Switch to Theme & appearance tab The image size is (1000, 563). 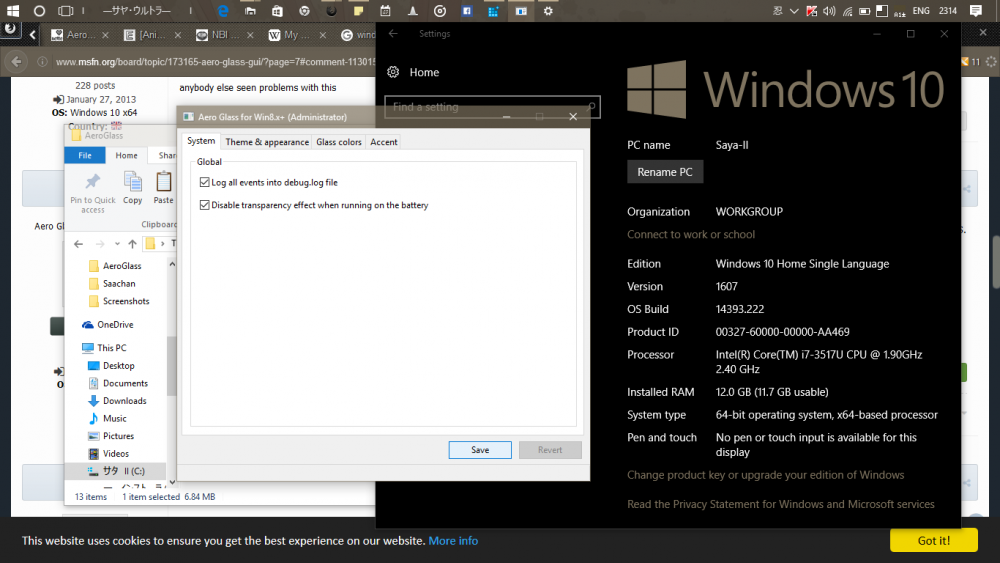[x=267, y=142]
